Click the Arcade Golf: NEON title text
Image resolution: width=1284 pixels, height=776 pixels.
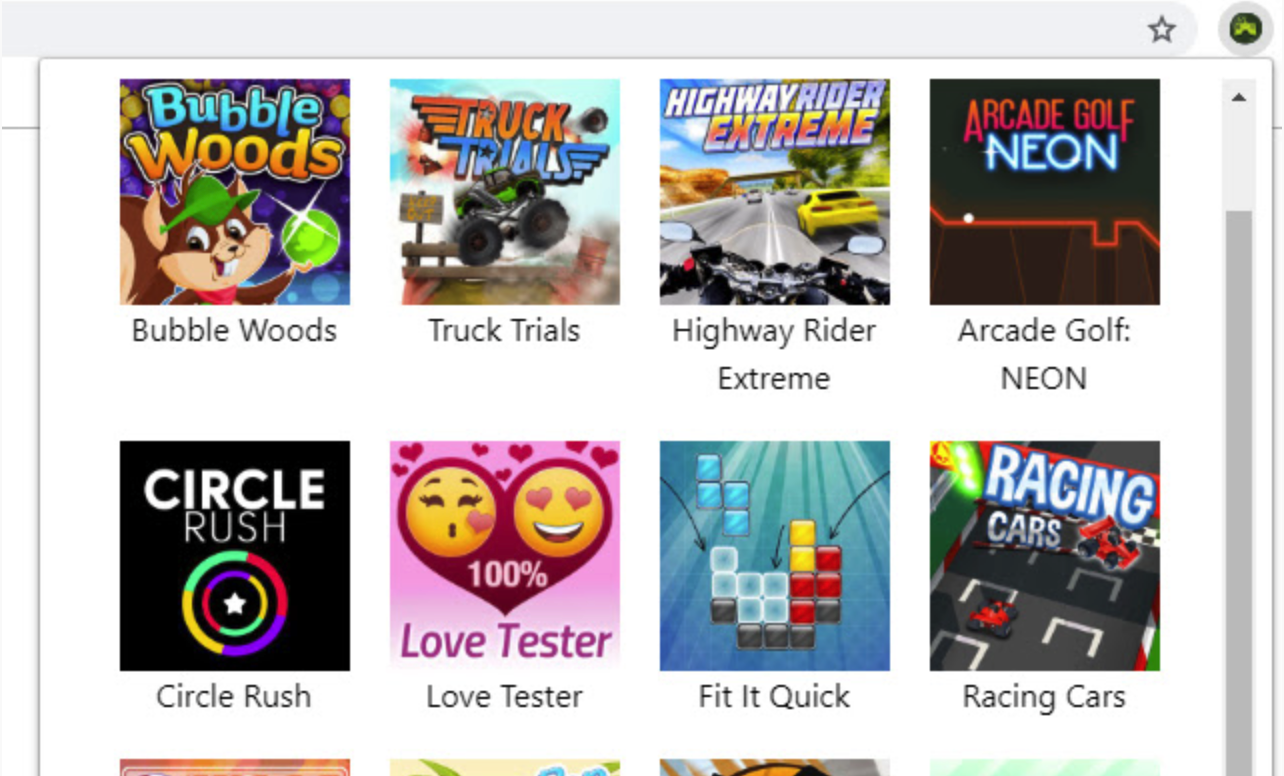click(x=1044, y=354)
